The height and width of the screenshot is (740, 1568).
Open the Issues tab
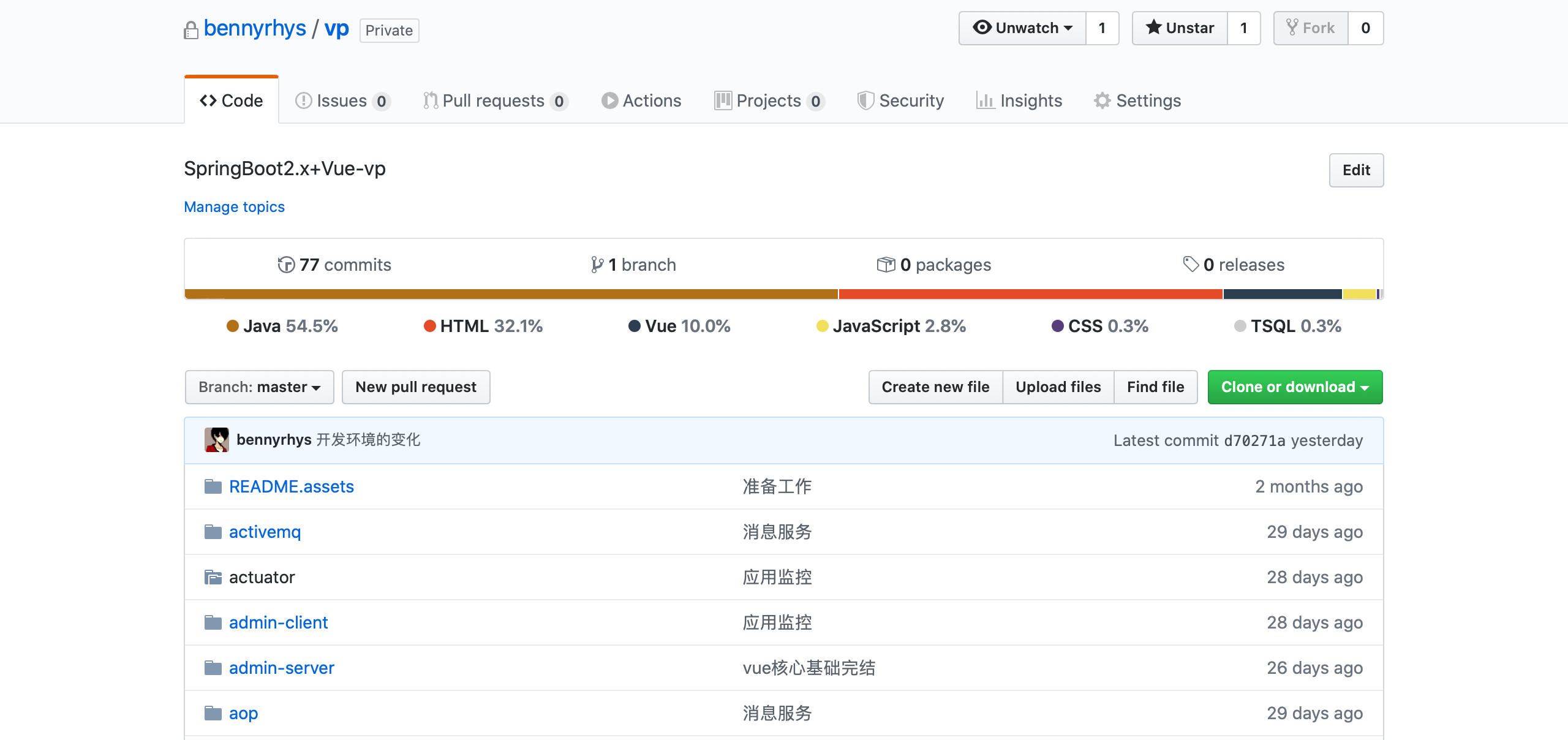(343, 100)
